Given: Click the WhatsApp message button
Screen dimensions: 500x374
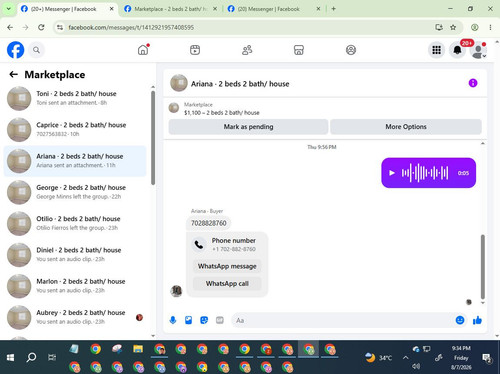Looking at the screenshot, I should (227, 266).
